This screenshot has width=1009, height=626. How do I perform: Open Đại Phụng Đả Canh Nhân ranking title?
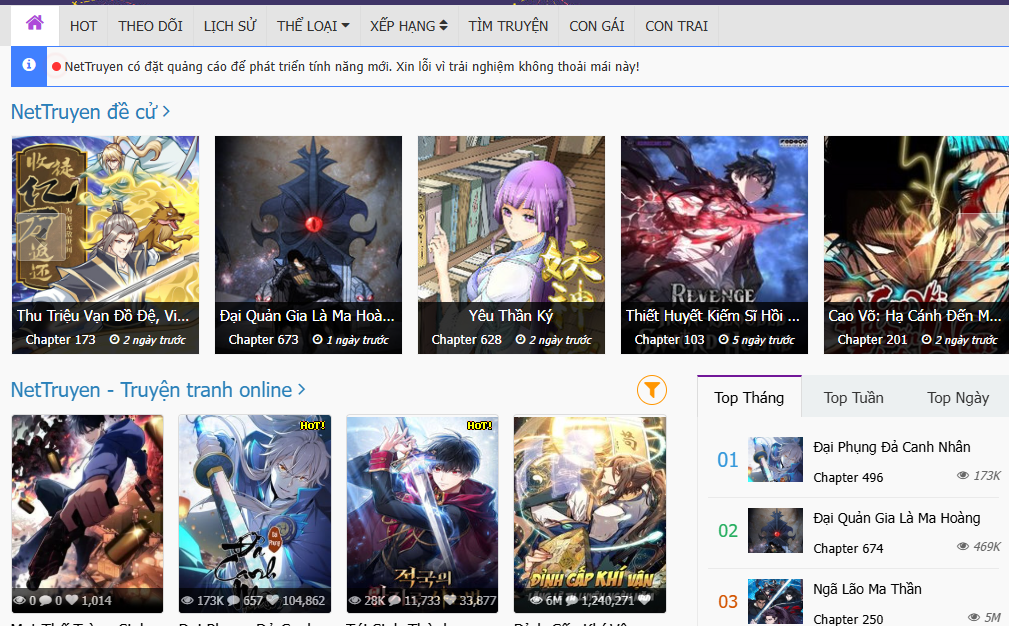891,446
